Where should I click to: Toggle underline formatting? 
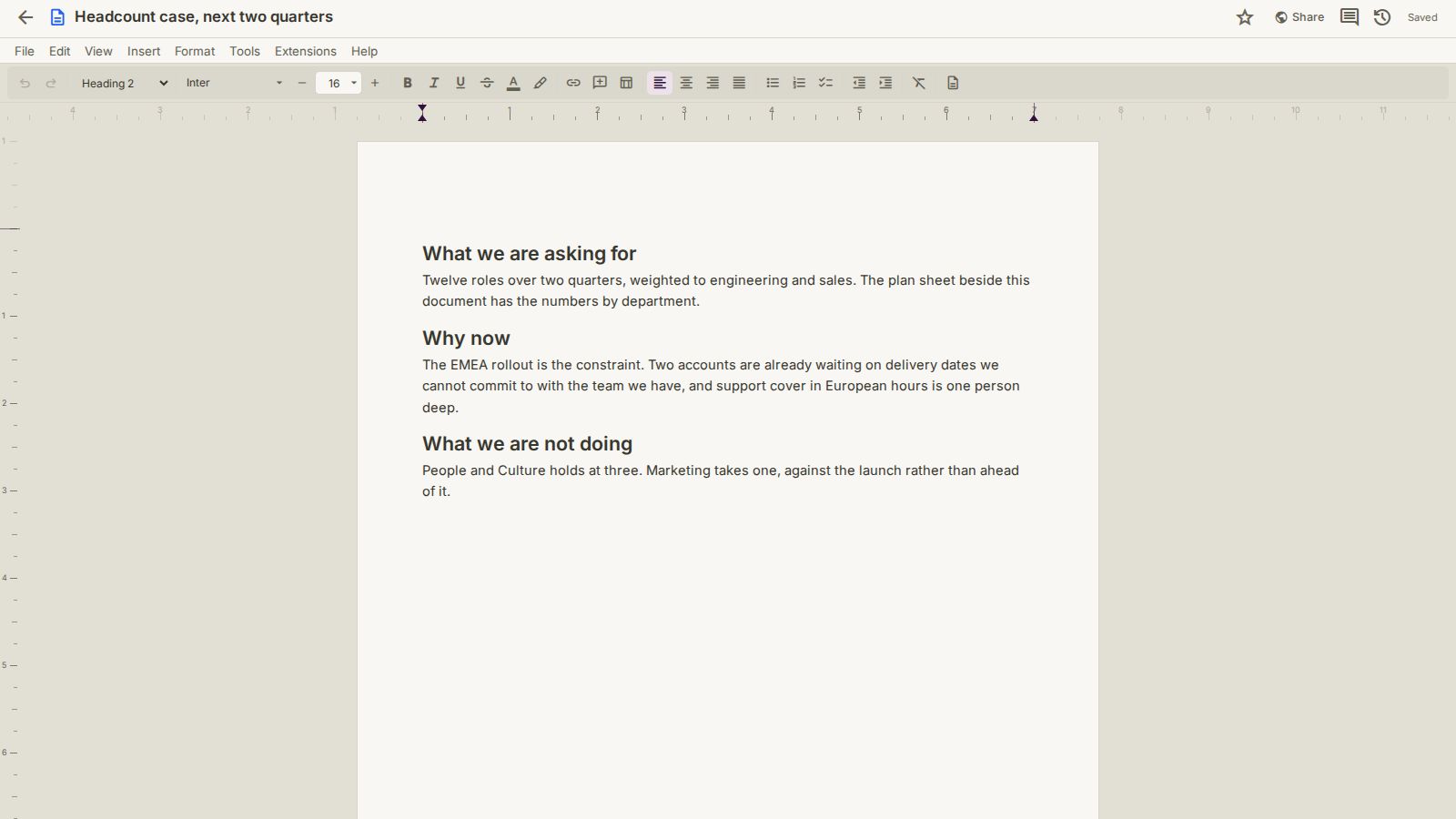coord(460,83)
